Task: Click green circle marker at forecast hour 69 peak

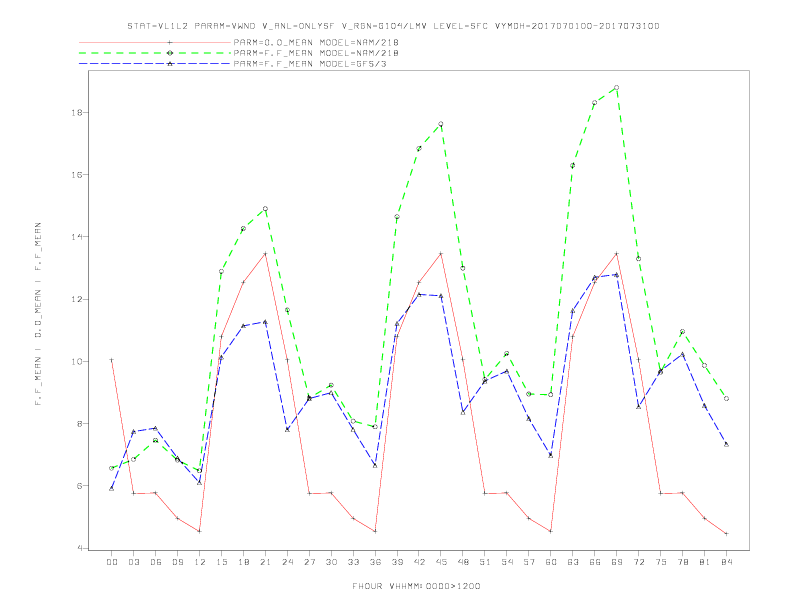Action: pyautogui.click(x=617, y=88)
